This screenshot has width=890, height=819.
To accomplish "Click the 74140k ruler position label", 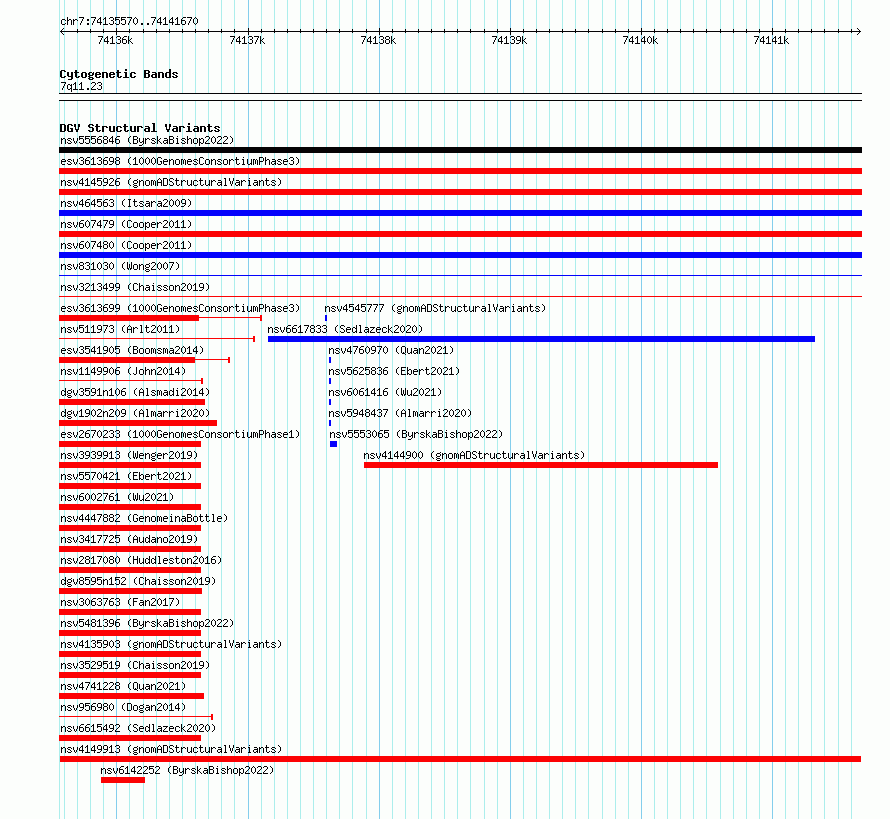I will click(x=640, y=40).
